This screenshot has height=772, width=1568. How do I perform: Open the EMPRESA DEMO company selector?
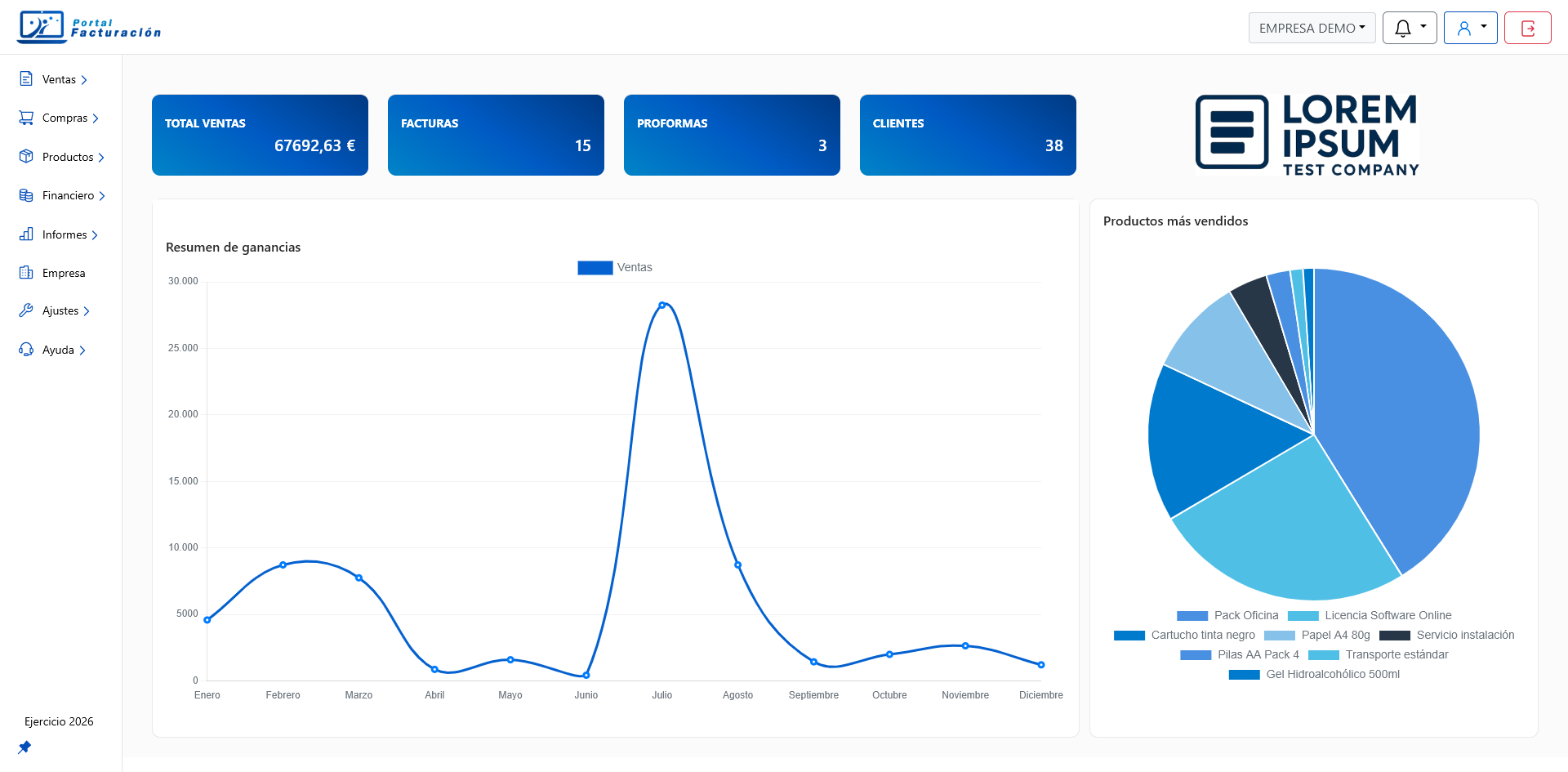click(1312, 27)
